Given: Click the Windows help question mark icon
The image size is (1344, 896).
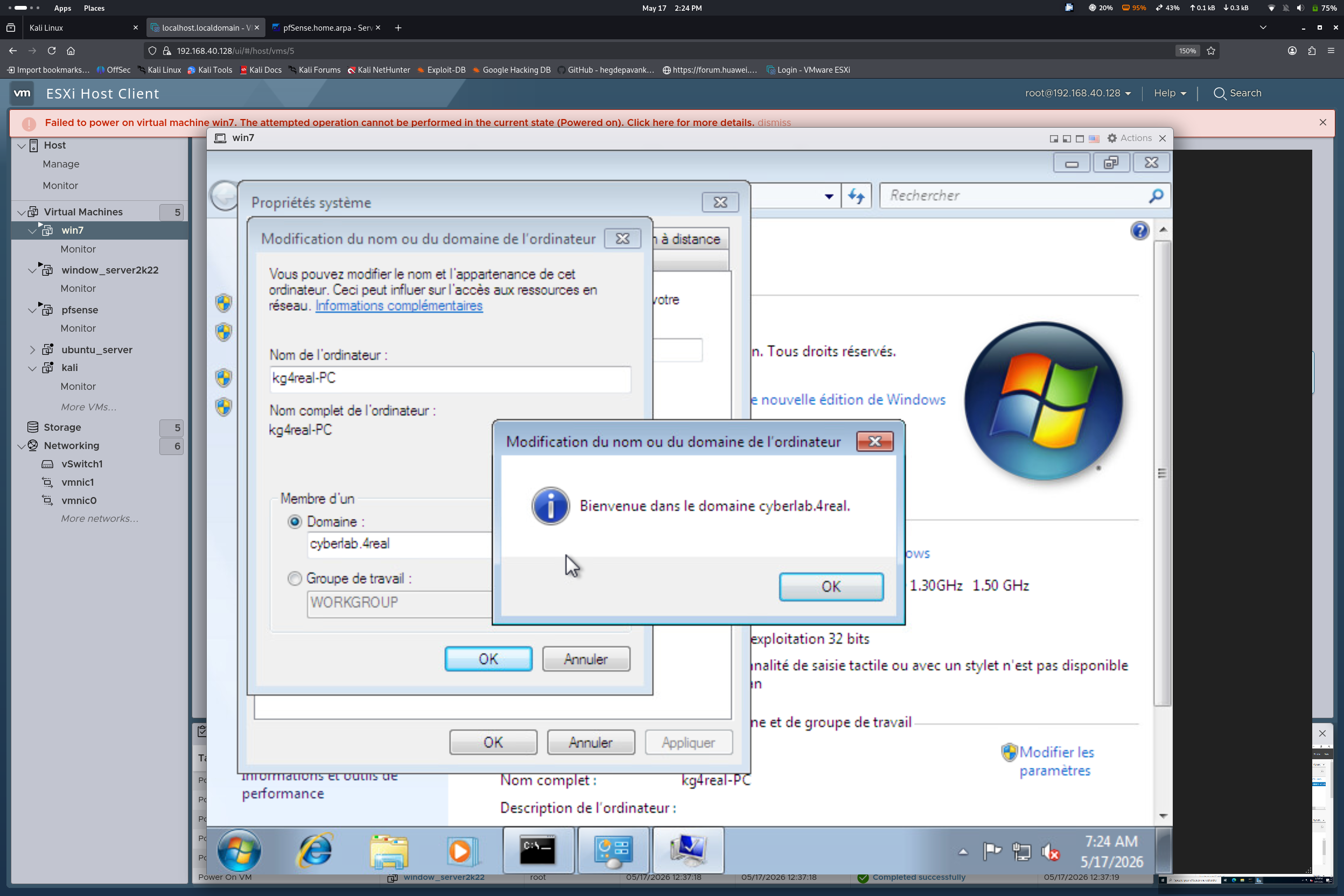Looking at the screenshot, I should click(x=1139, y=230).
